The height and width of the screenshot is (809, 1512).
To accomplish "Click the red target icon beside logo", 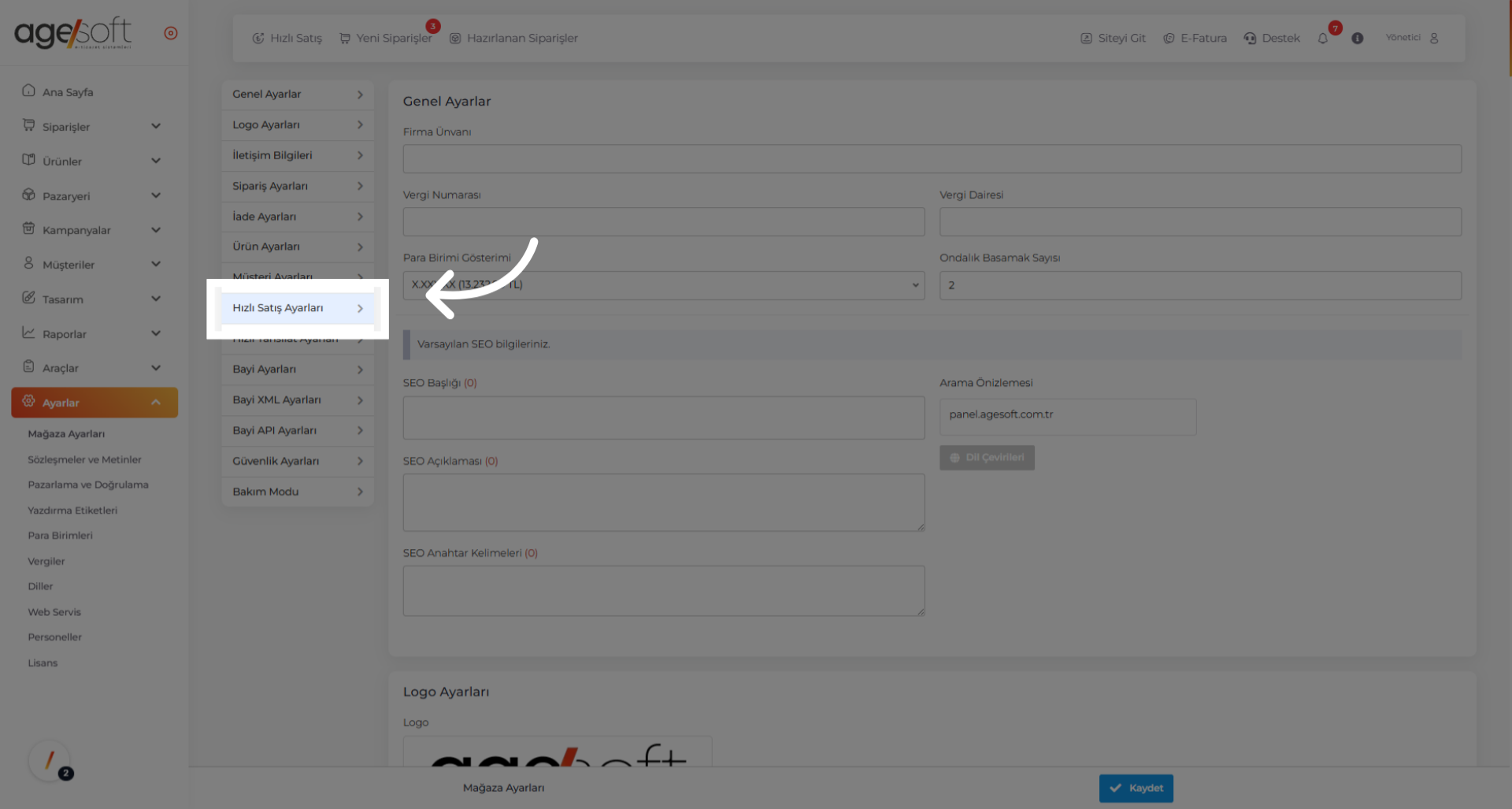I will pyautogui.click(x=171, y=33).
